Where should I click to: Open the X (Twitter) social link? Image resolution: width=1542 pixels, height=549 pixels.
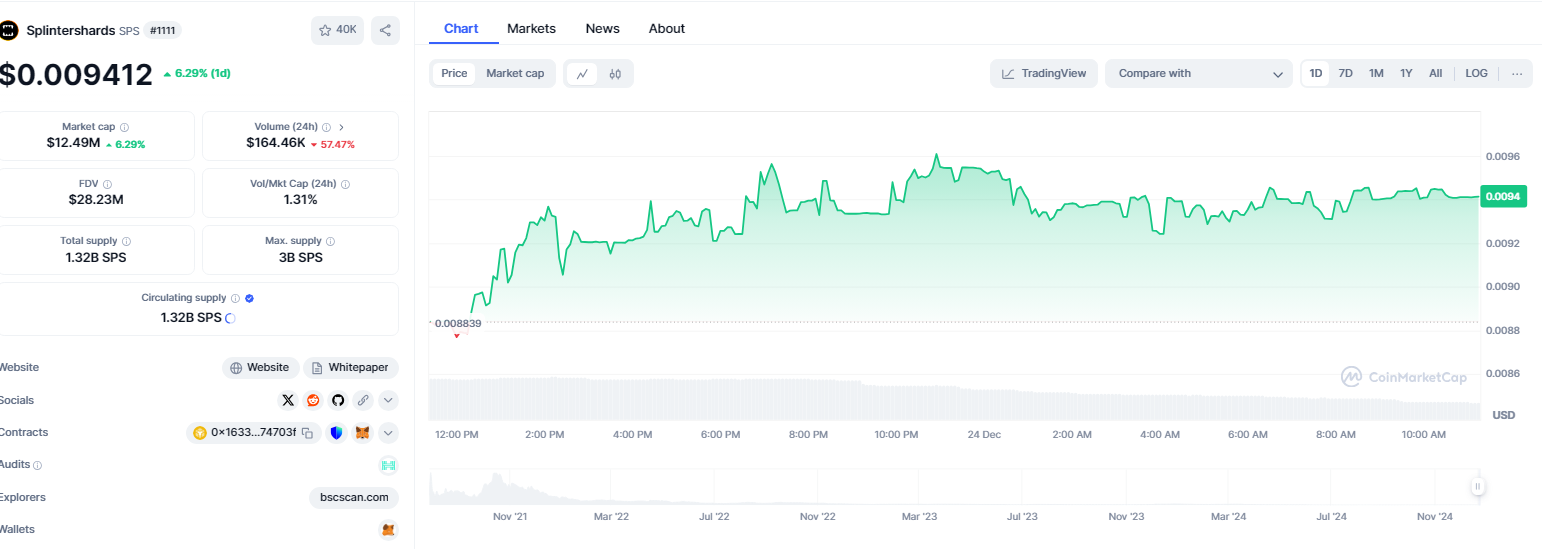[x=288, y=400]
